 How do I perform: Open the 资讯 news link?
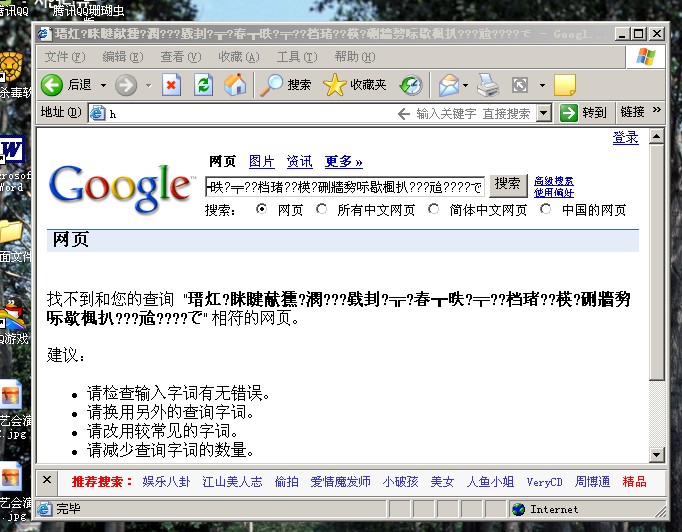click(x=299, y=161)
